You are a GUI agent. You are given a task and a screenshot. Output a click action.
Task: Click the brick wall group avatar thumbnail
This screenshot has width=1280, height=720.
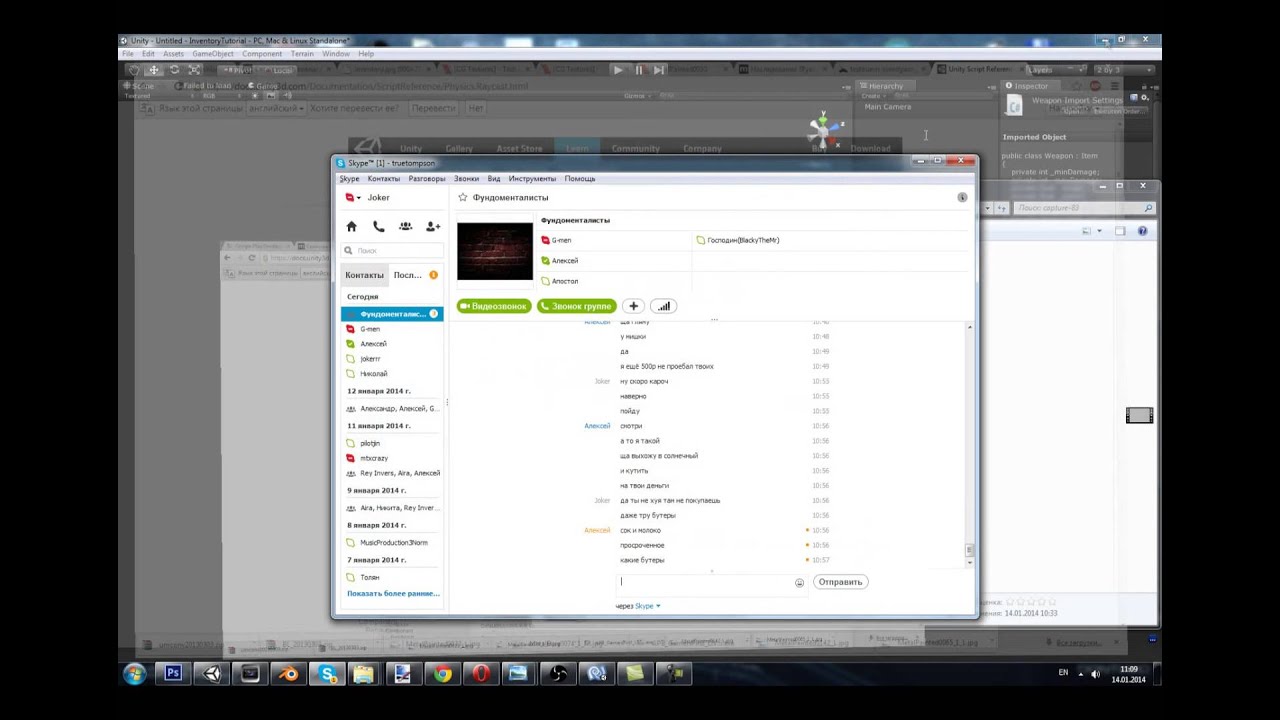coord(495,251)
